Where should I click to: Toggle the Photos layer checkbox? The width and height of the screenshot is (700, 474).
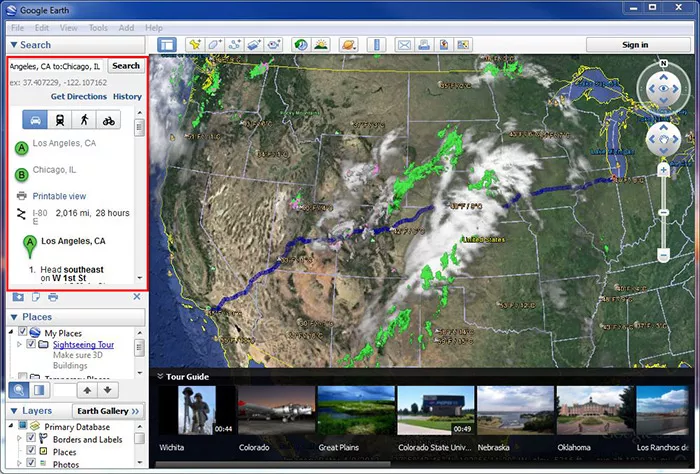[31, 462]
